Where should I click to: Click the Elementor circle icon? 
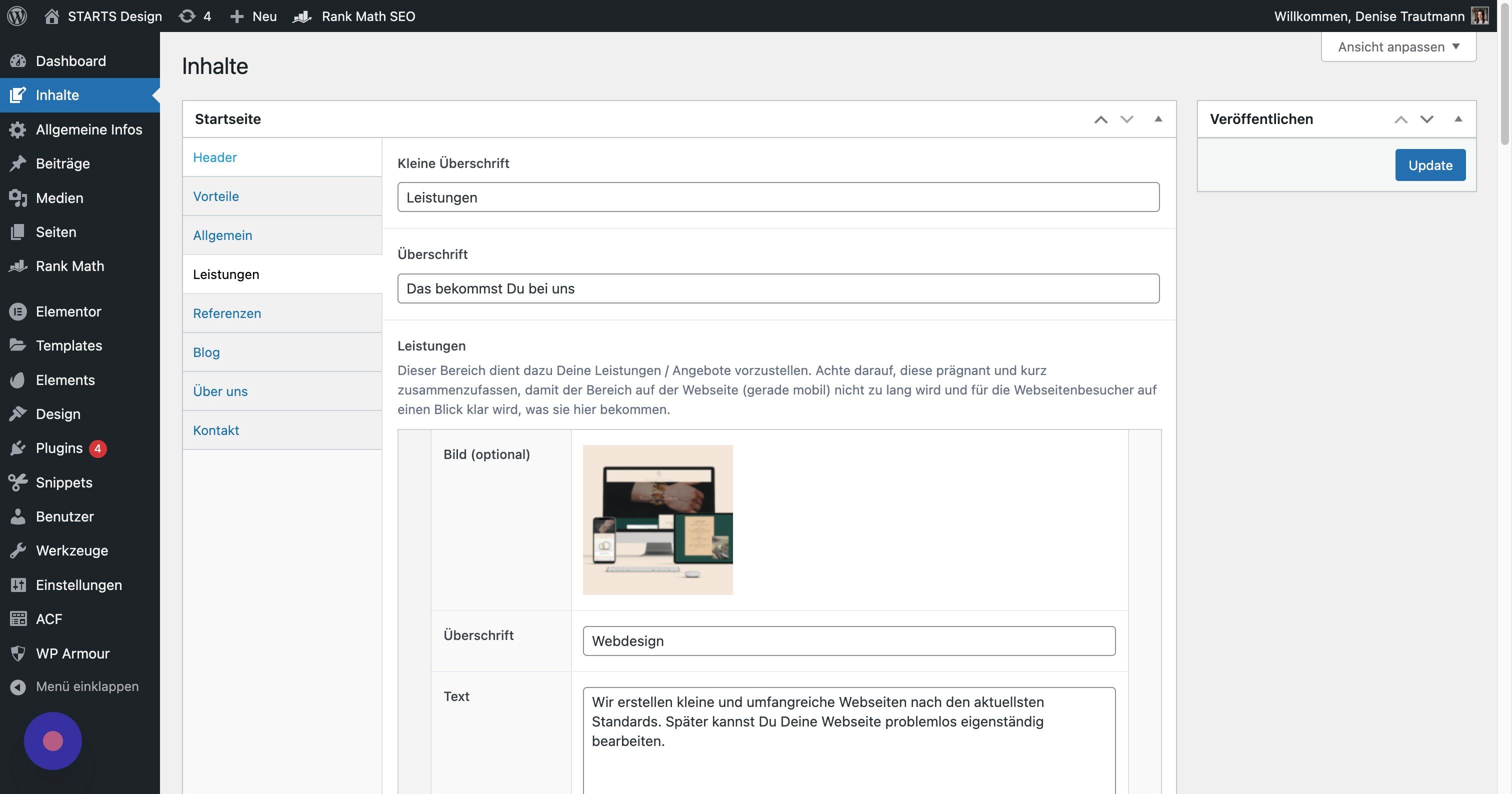pyautogui.click(x=17, y=311)
